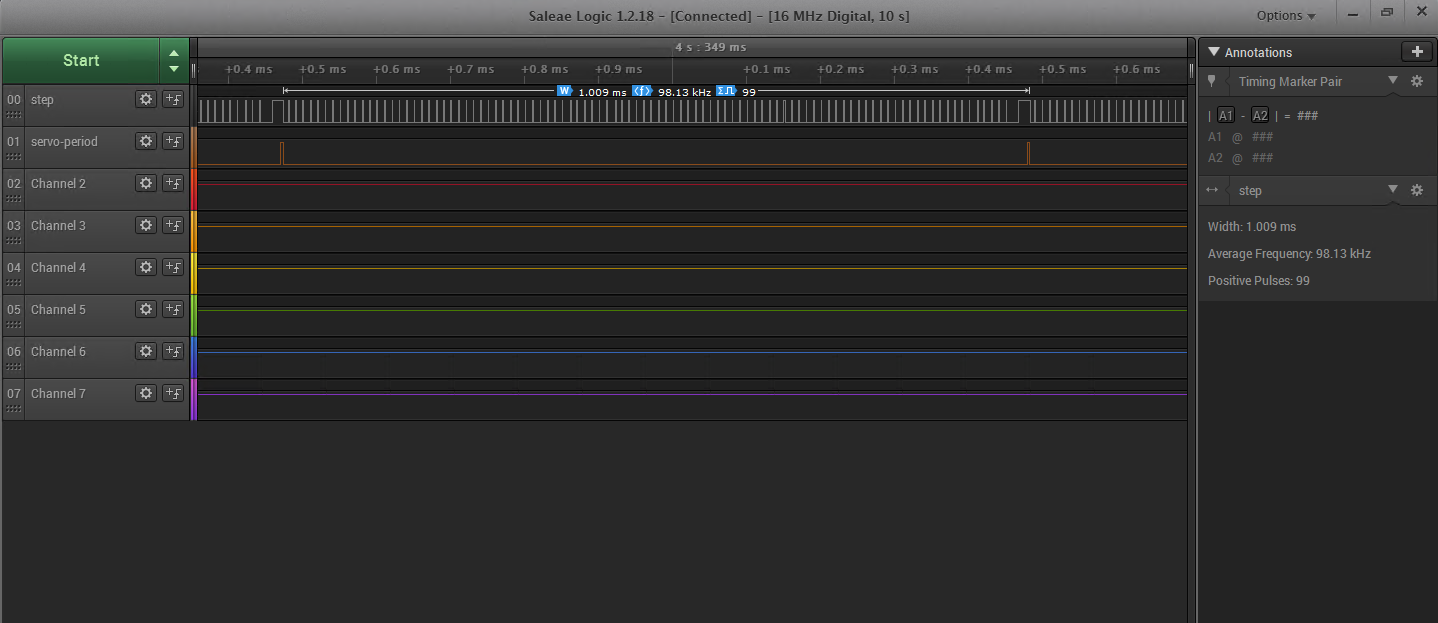Click the pulse count badge on measurement
Viewport: 1438px width, 623px height.
(x=726, y=91)
